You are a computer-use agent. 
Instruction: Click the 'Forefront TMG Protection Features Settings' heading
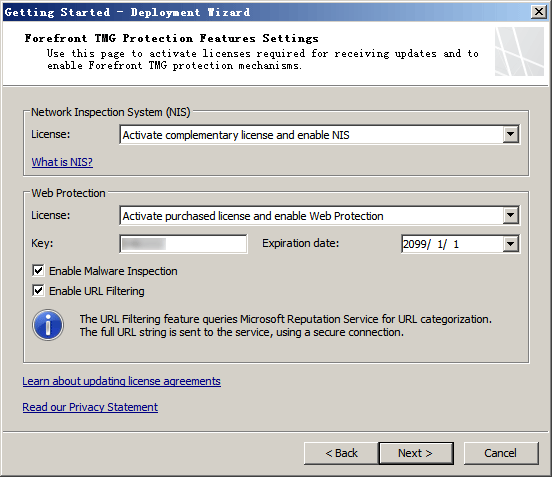pos(171,38)
